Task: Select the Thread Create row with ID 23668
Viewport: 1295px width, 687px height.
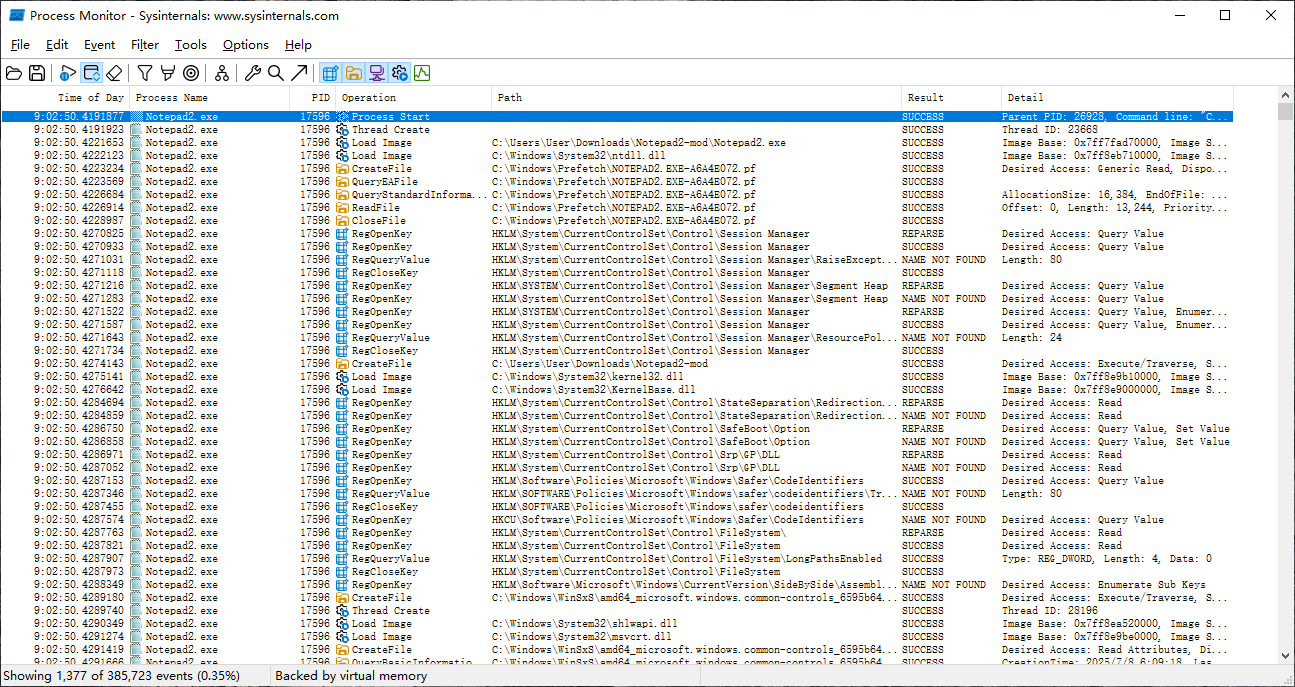Action: coord(617,130)
